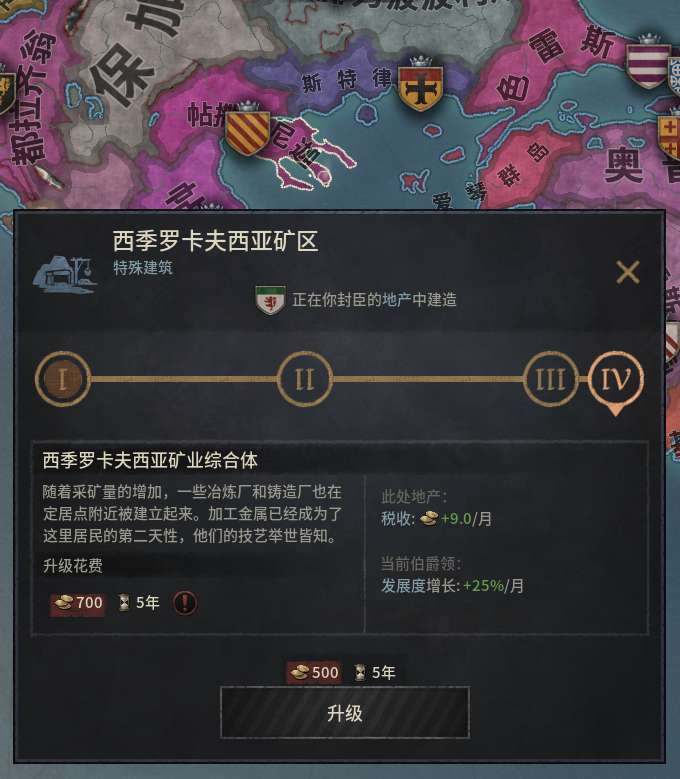Click the hourglass icon above 升级 button
This screenshot has height=779, width=680.
coord(361,673)
